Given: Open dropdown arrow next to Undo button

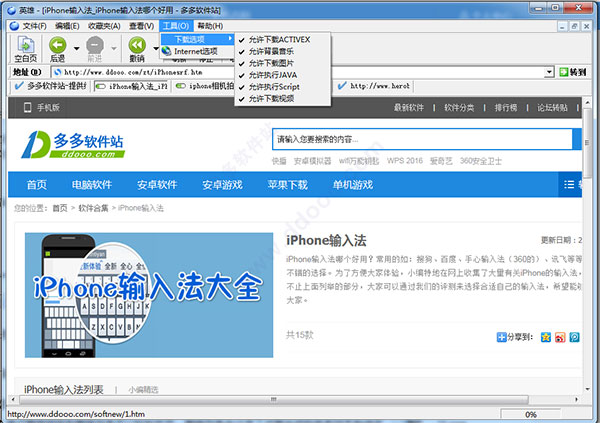Looking at the screenshot, I should 155,48.
